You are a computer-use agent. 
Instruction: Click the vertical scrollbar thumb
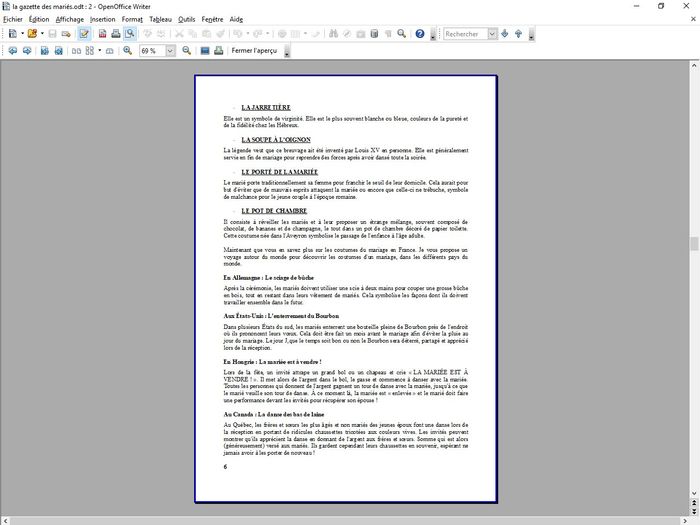coord(694,244)
